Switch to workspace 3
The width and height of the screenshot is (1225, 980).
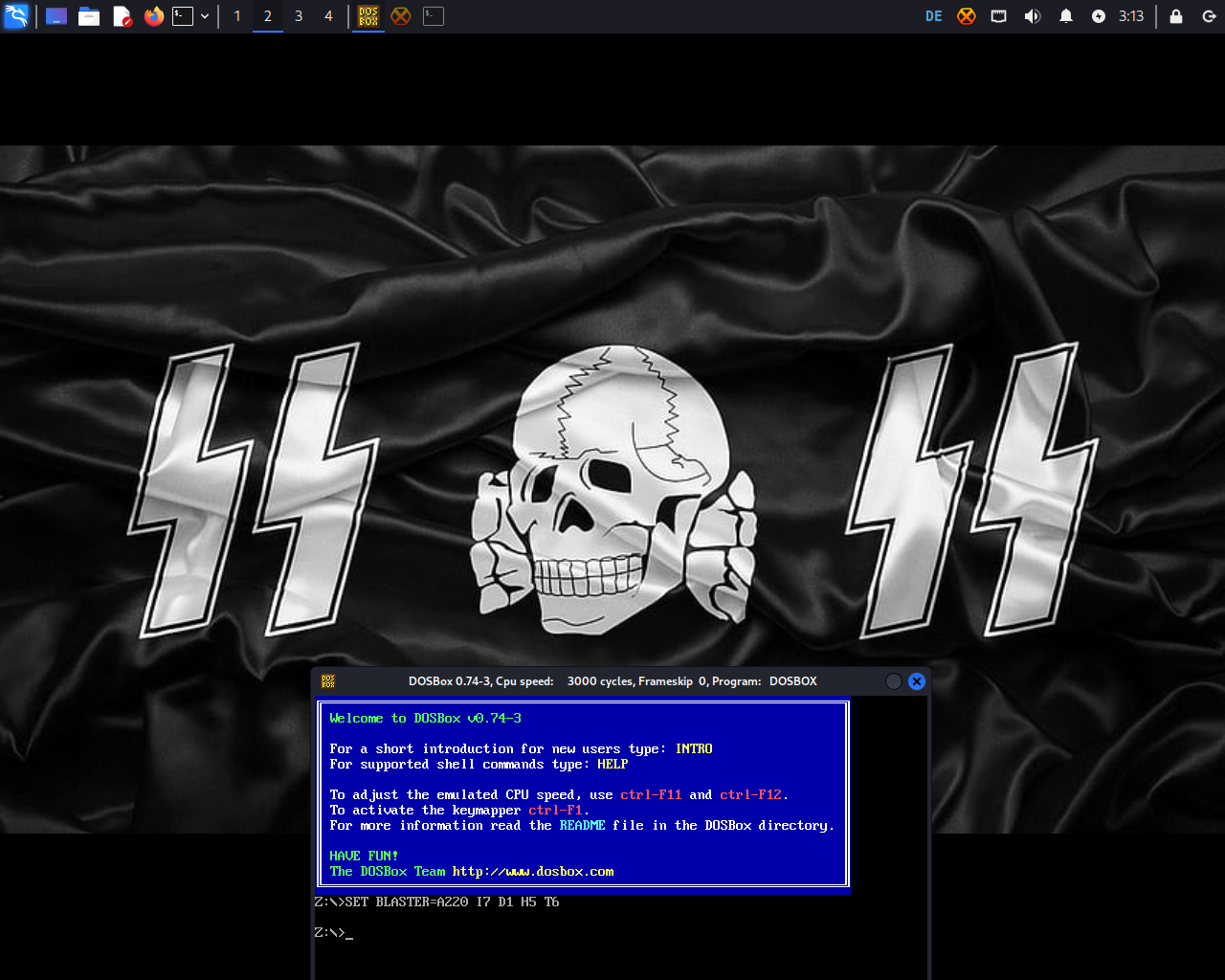coord(299,16)
